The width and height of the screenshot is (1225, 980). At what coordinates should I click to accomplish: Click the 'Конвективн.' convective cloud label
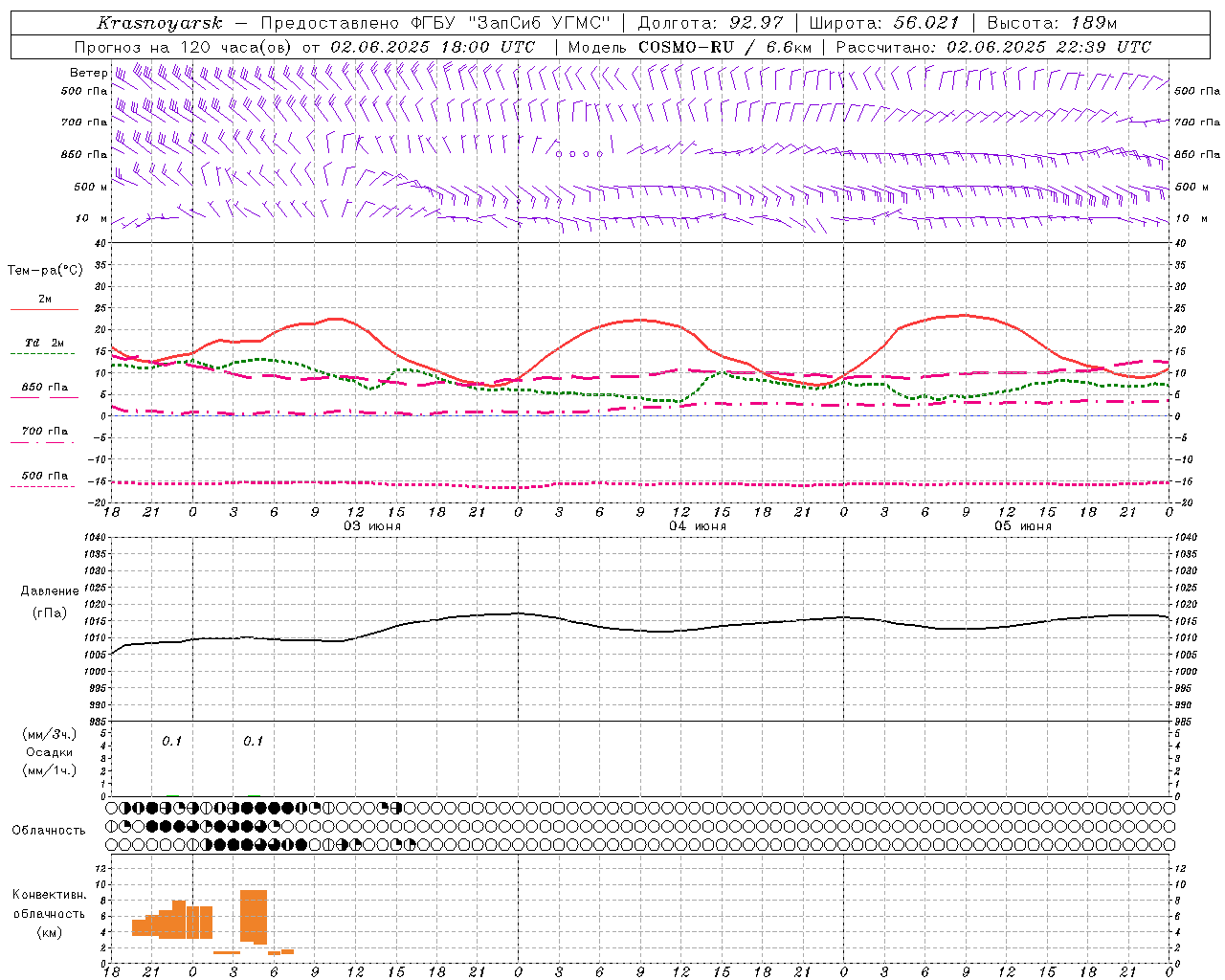click(50, 895)
